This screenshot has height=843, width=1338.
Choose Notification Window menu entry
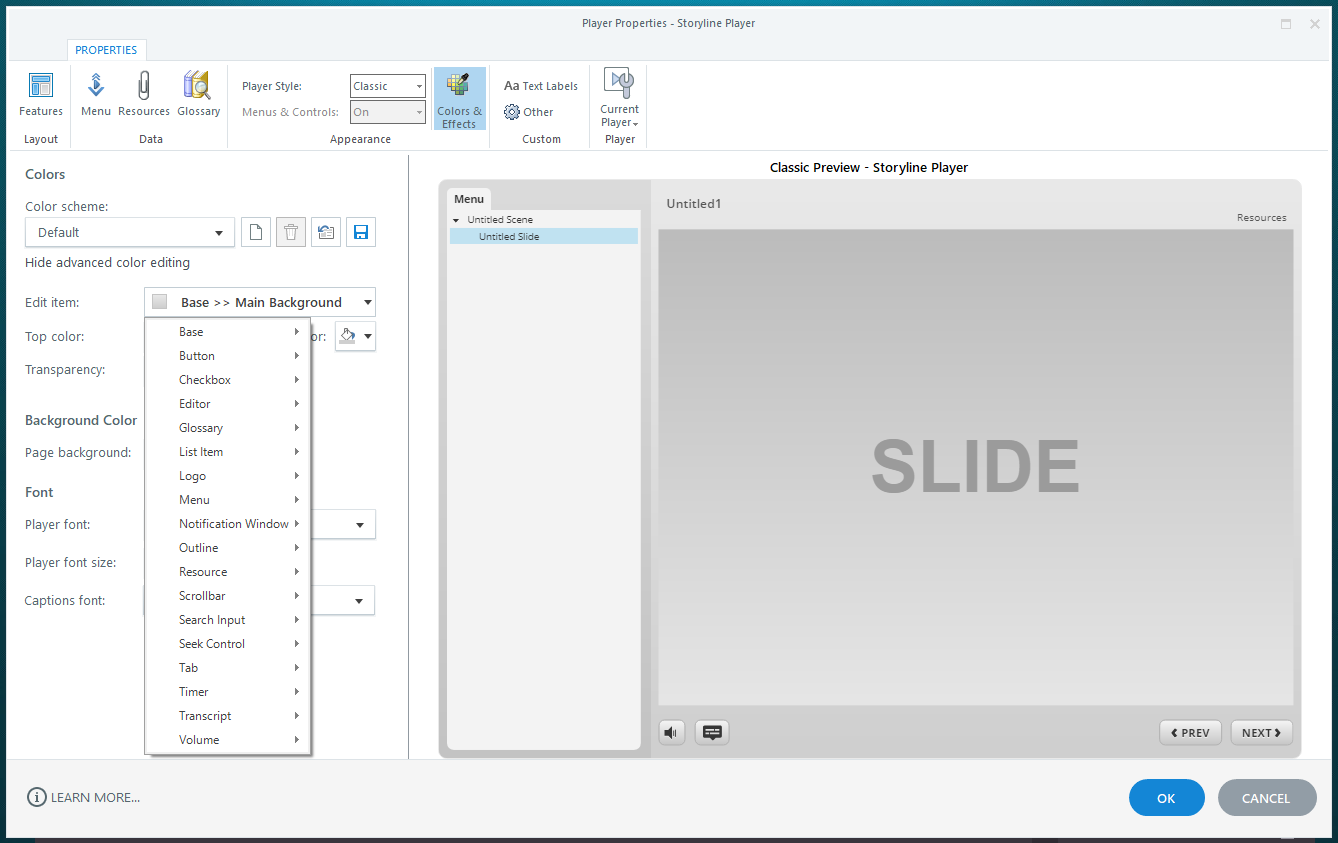coord(234,524)
